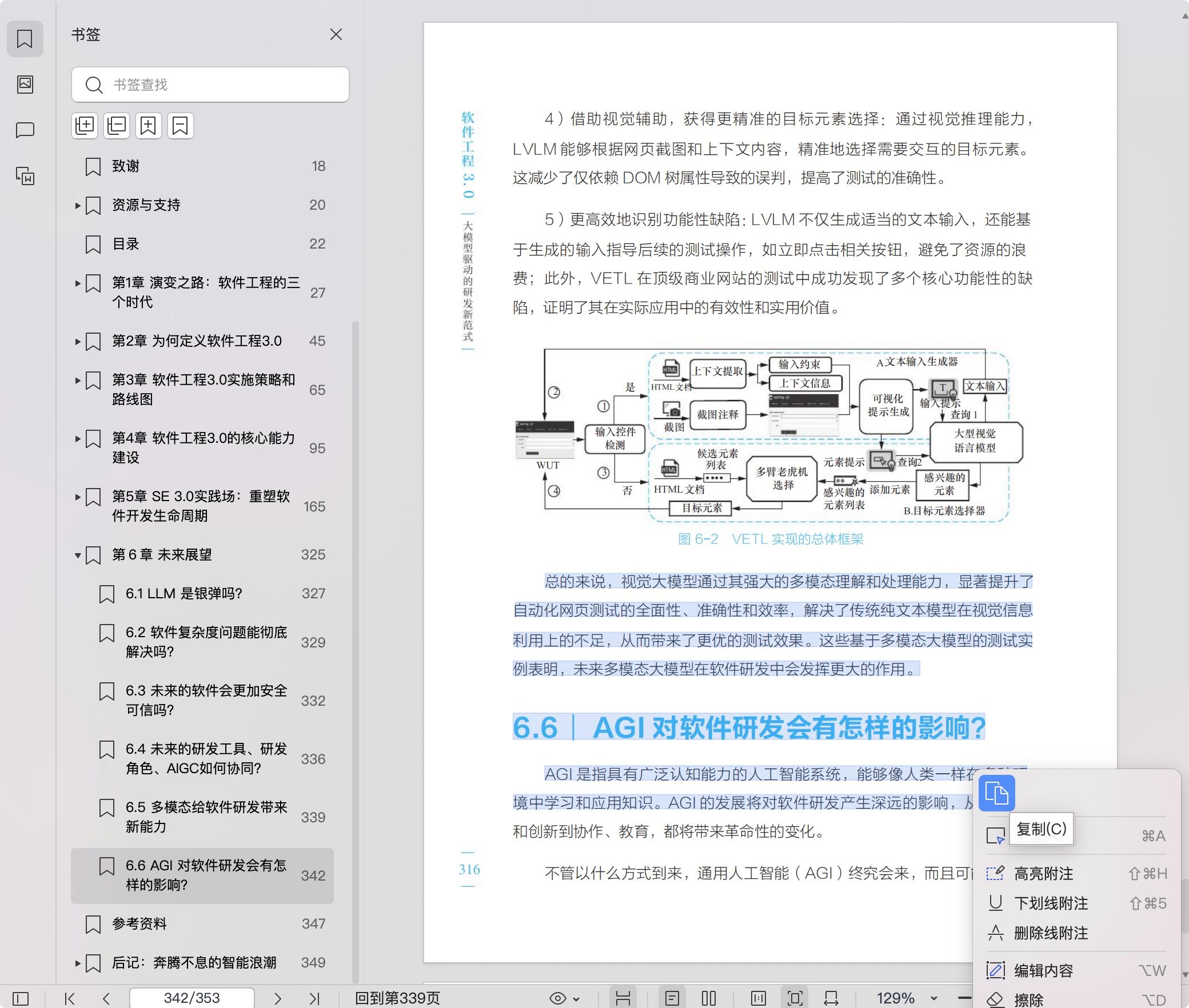Open the annotations comment panel icon
The height and width of the screenshot is (1008, 1189).
(25, 130)
